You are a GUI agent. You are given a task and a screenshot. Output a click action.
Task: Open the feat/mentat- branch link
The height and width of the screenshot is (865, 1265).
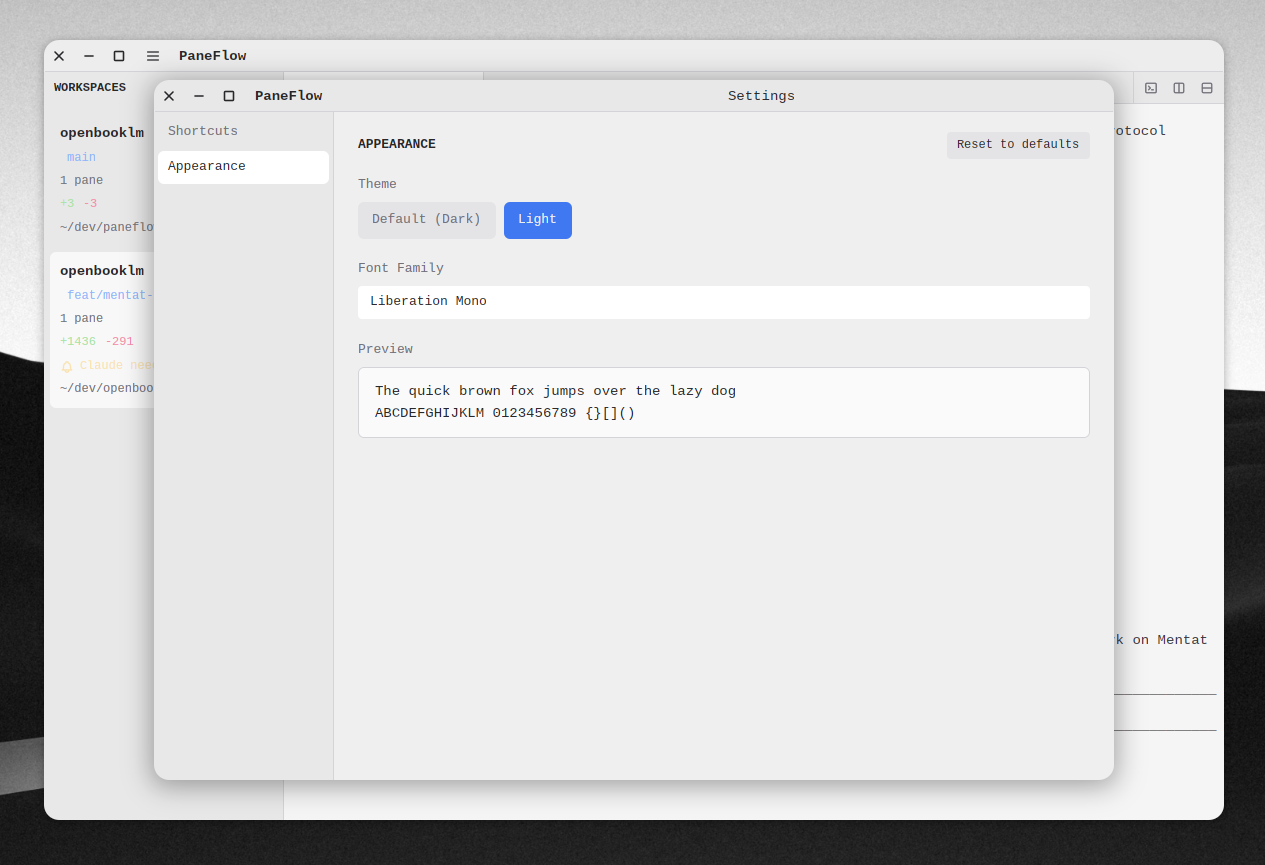pyautogui.click(x=108, y=294)
